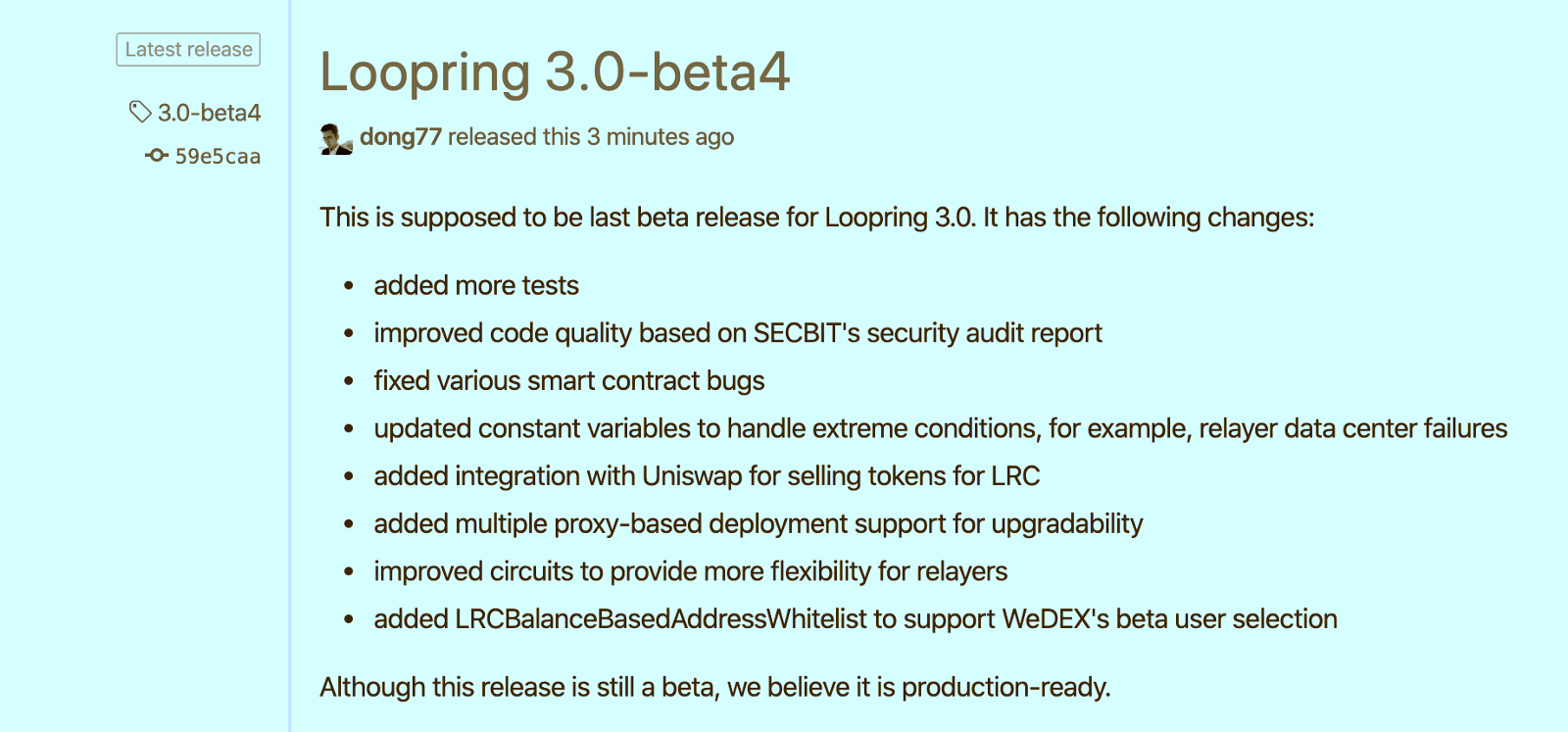Click the tag icon beside 3.0-beta4

(140, 112)
